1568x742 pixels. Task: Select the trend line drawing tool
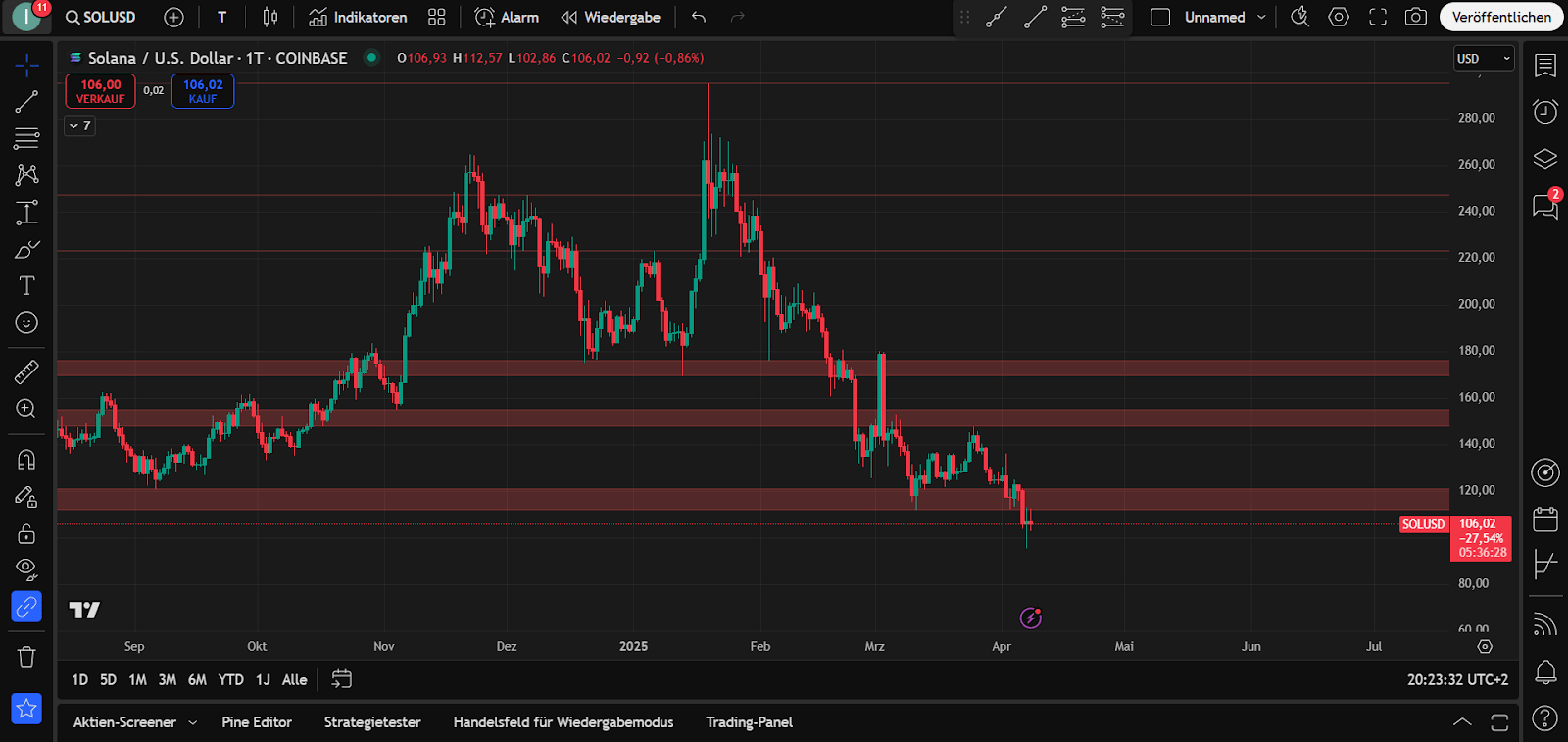click(x=26, y=102)
